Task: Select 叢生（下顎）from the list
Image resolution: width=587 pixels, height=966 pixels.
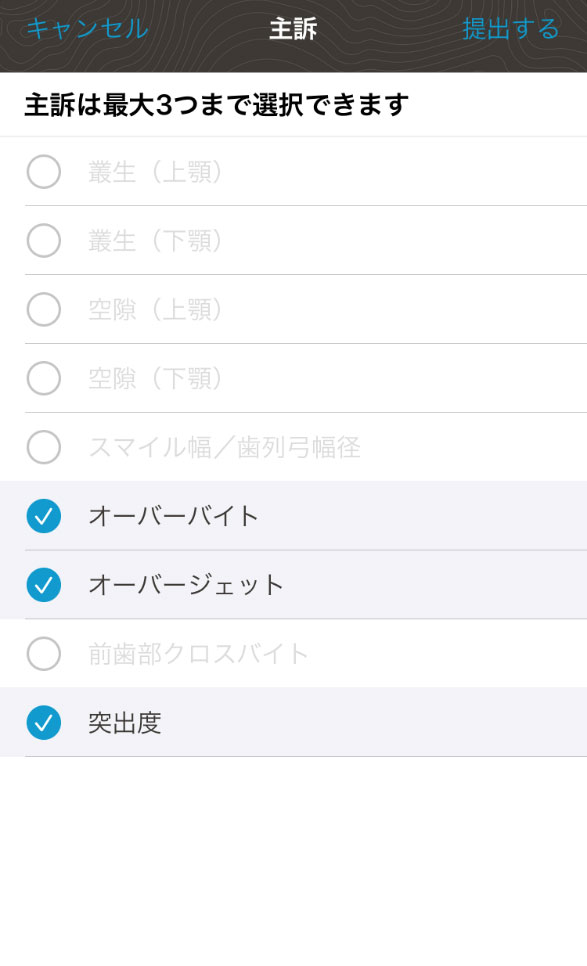Action: (44, 241)
